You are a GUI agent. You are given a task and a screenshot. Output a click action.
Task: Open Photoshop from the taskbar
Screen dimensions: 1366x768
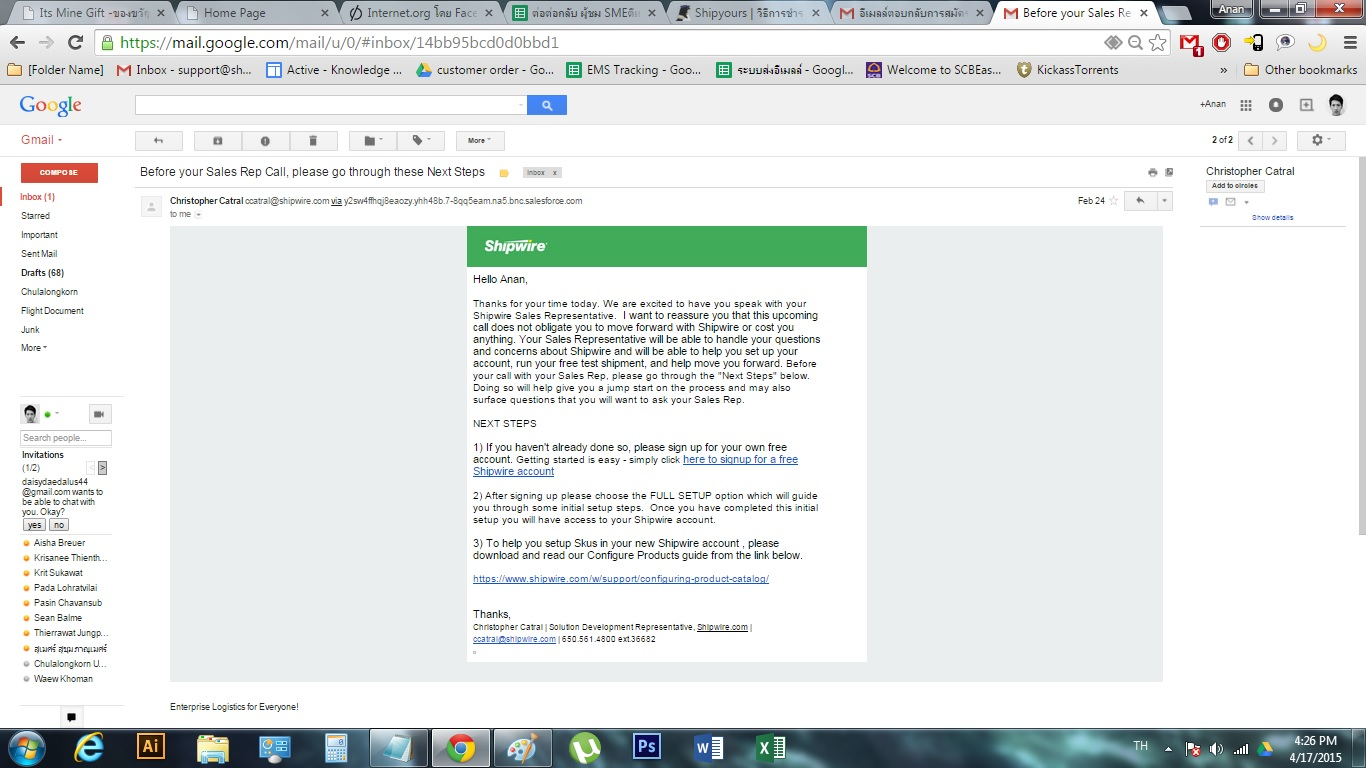(647, 747)
